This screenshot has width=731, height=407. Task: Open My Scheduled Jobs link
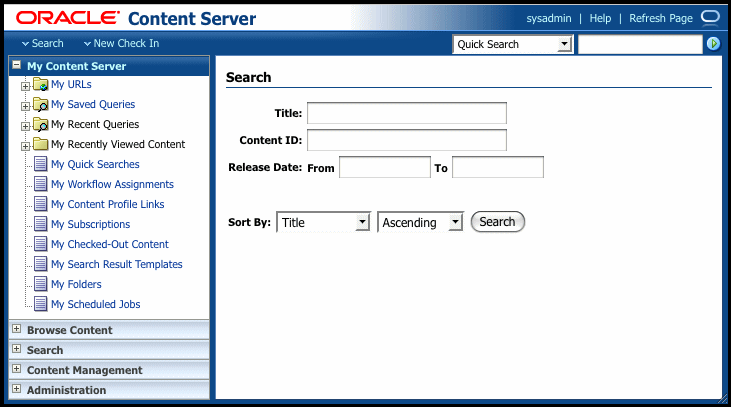(96, 305)
